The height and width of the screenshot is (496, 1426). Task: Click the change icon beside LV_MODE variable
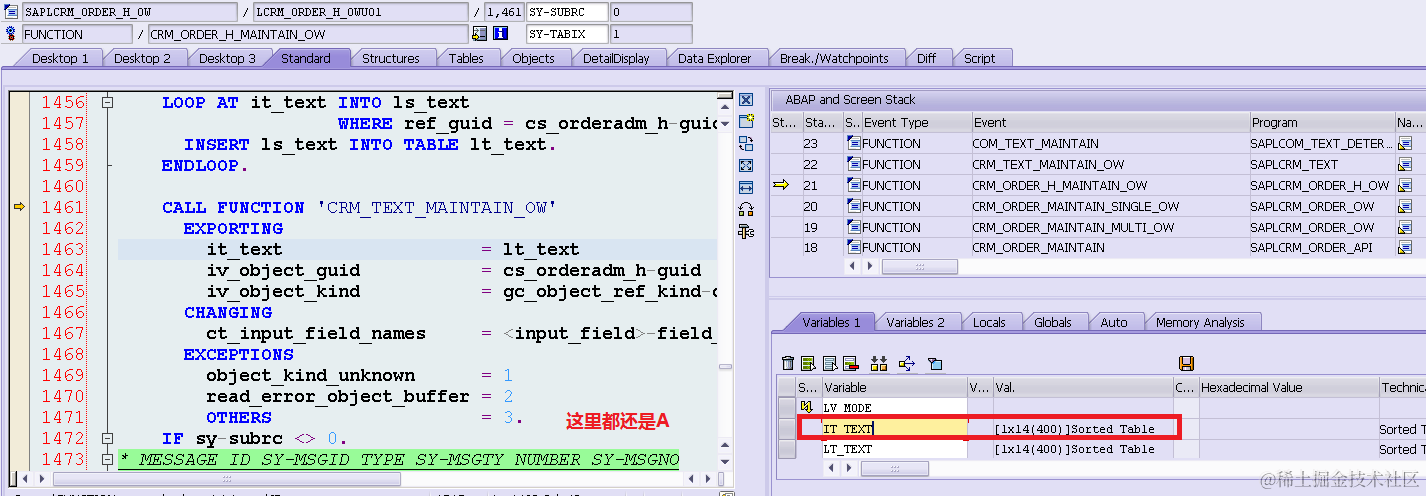[x=806, y=408]
